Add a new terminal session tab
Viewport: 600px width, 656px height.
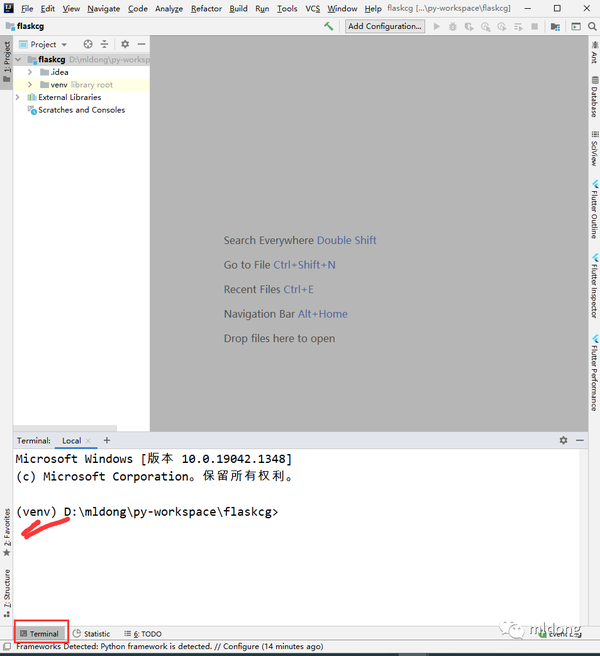[x=107, y=440]
